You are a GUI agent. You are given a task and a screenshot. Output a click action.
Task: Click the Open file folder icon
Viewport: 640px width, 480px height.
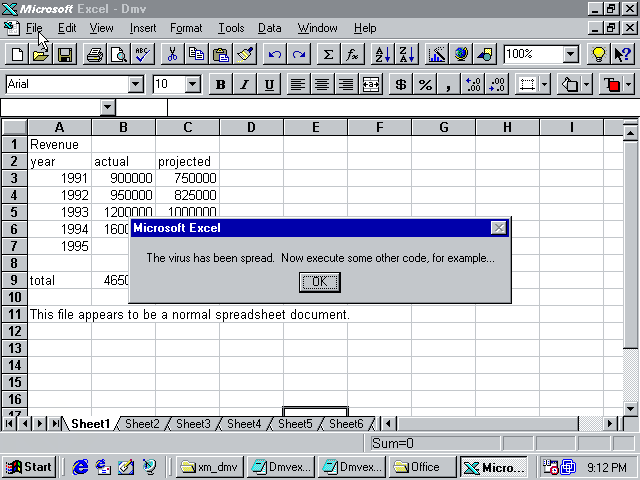pos(40,54)
